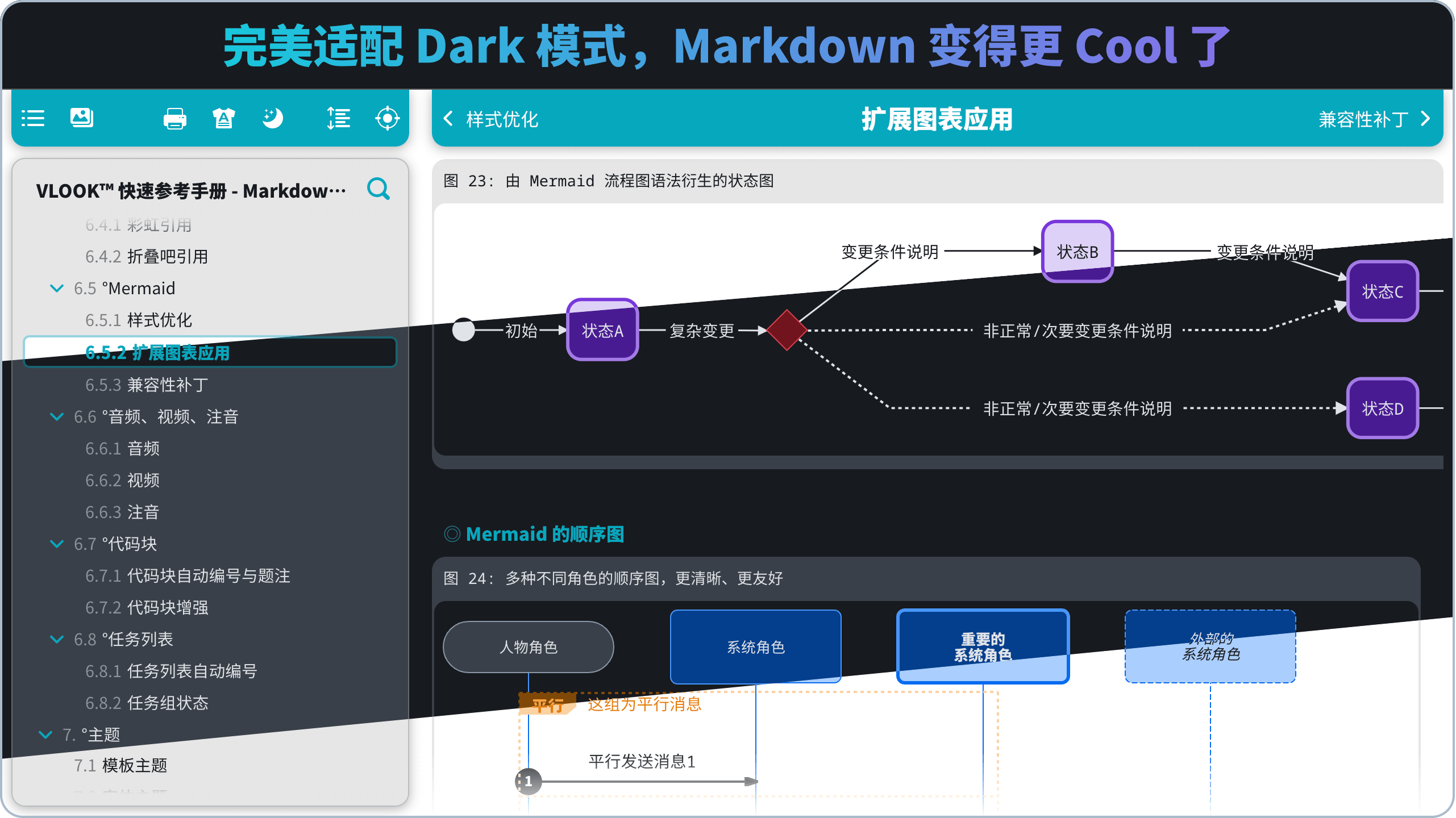Click the left chevron in chapter navigation
The height and width of the screenshot is (818, 1456).
448,119
